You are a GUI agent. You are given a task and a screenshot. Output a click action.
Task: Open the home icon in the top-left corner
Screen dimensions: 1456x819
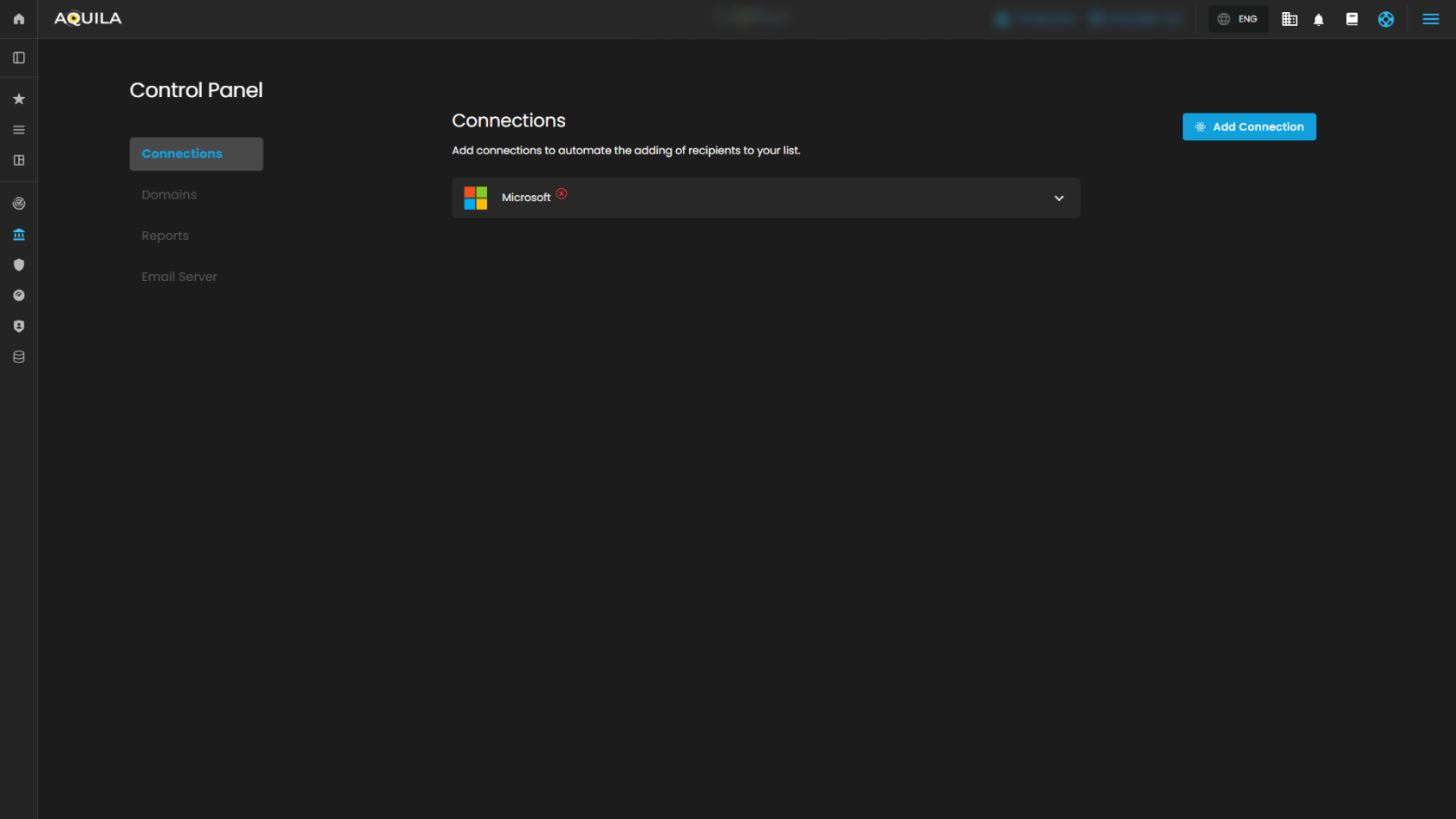coord(18,18)
